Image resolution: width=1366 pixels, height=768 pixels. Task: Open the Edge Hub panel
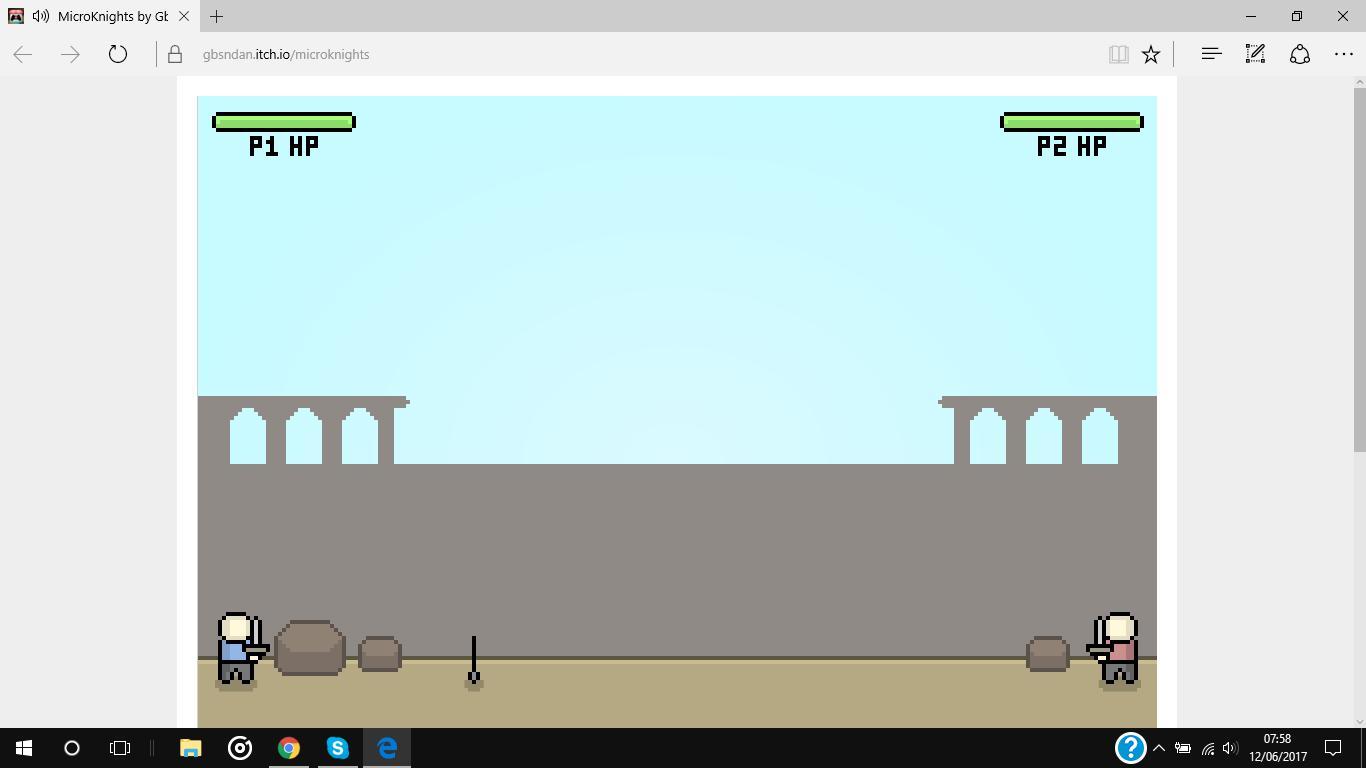click(x=1211, y=54)
